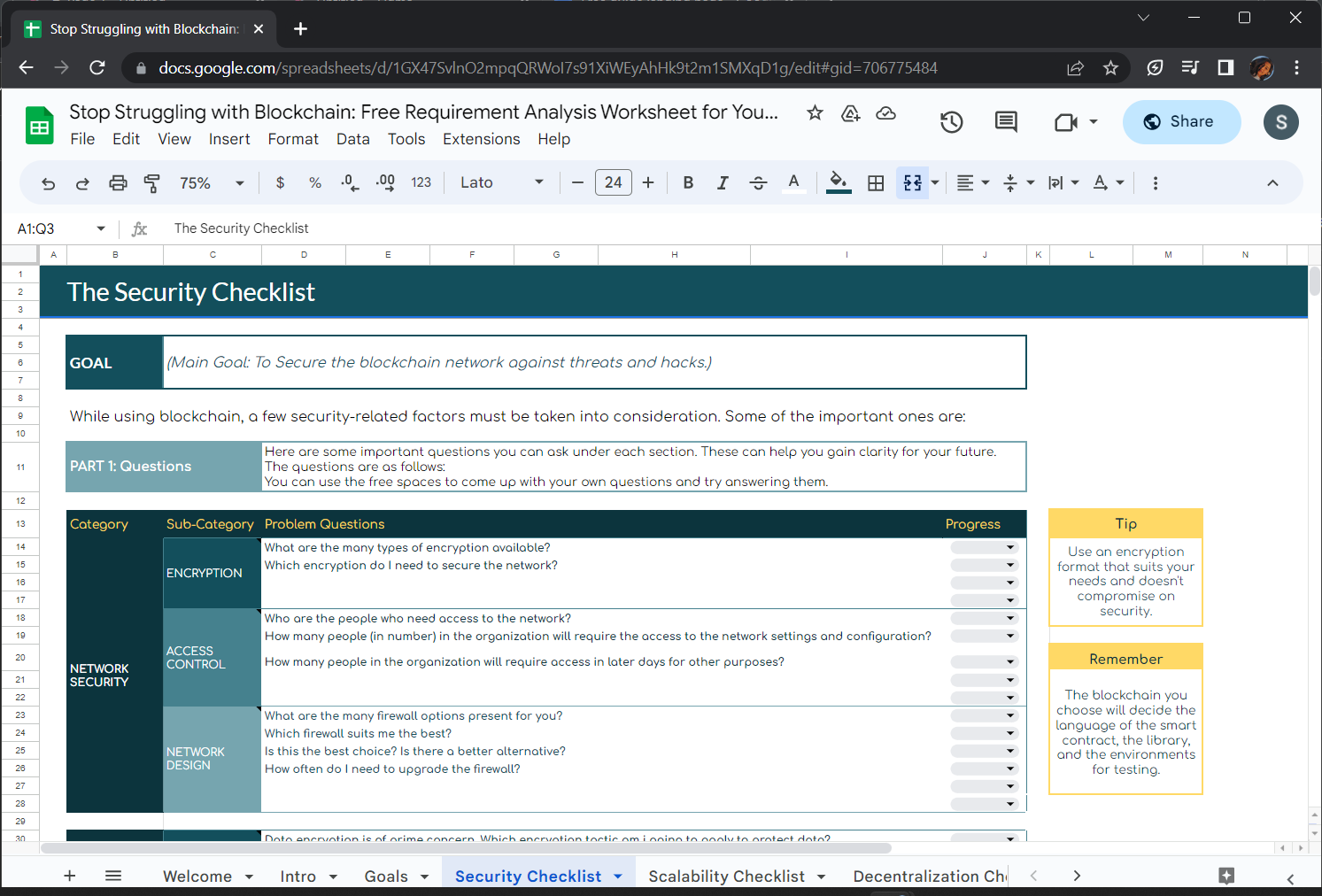Image resolution: width=1322 pixels, height=896 pixels.
Task: Open the comments panel icon
Action: pos(1006,122)
